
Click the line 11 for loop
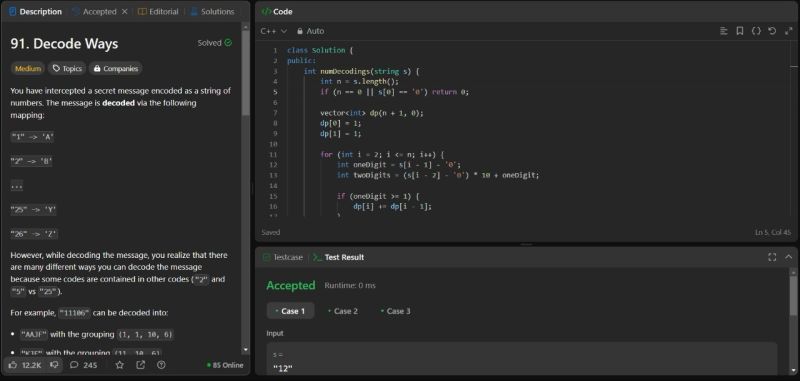click(x=382, y=155)
